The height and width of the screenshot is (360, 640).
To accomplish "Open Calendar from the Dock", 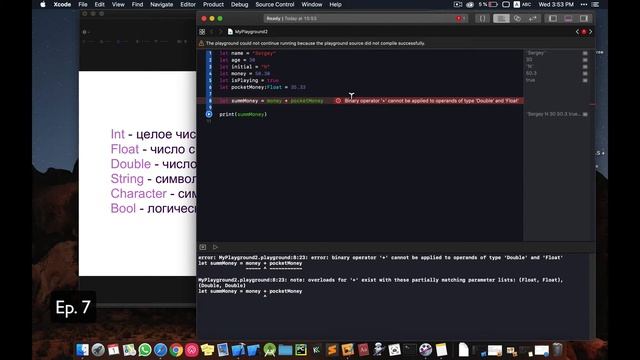I will point(113,350).
